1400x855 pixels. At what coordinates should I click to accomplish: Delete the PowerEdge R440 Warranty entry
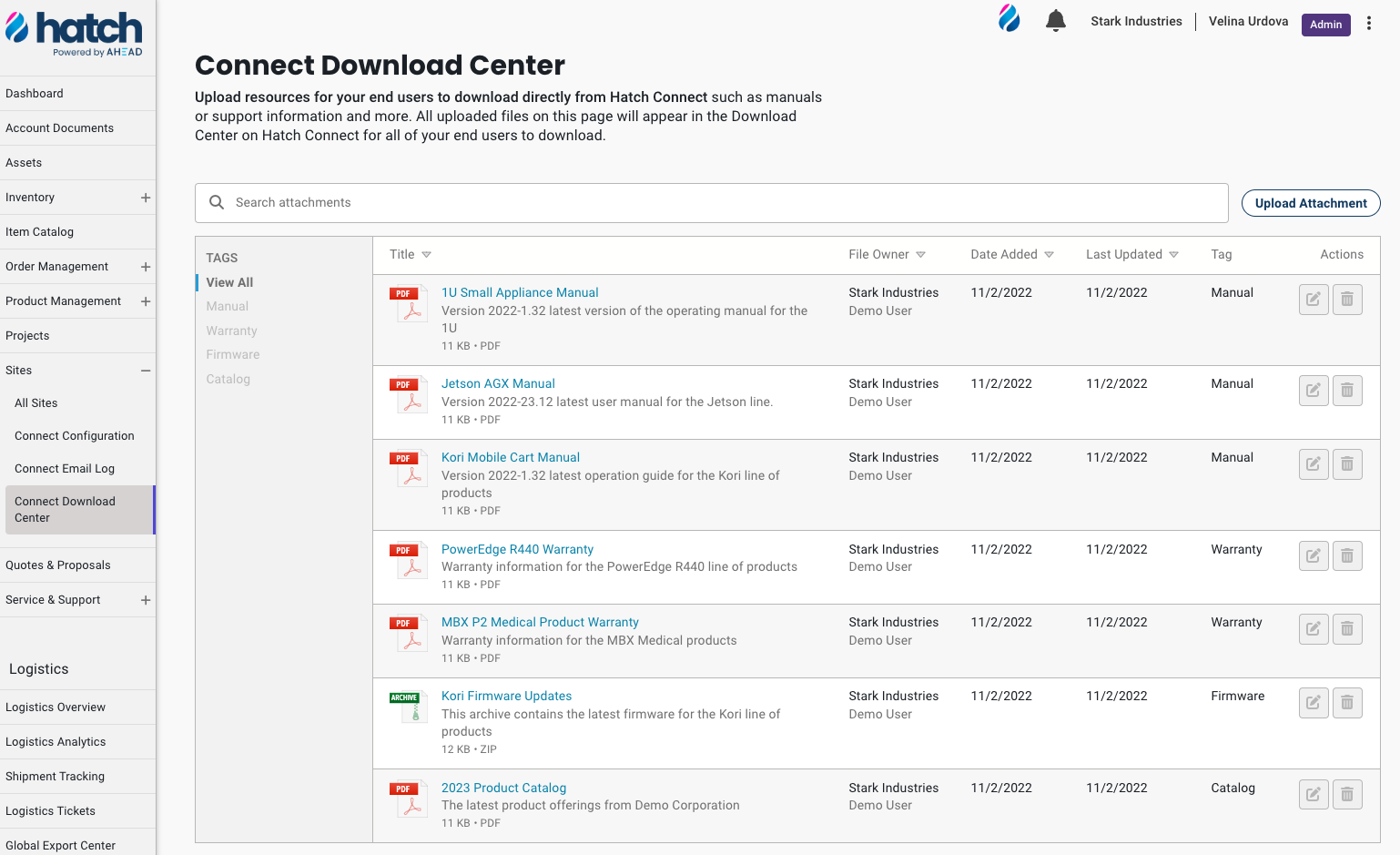pyautogui.click(x=1347, y=555)
